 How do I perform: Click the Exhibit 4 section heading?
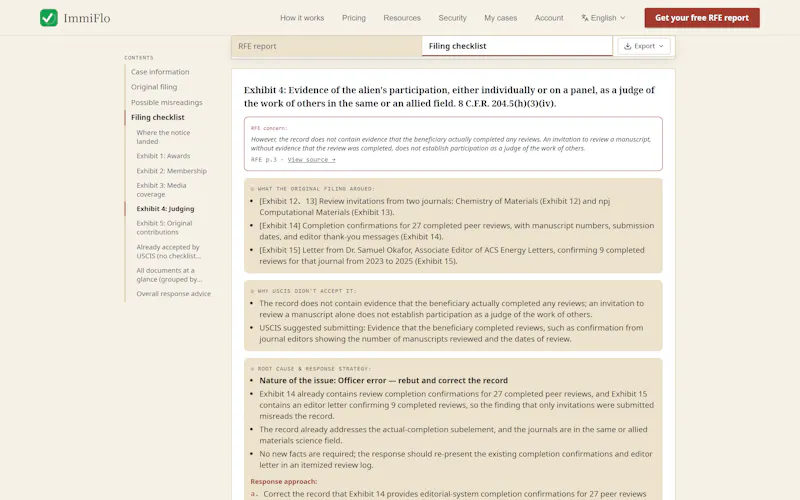(x=449, y=96)
